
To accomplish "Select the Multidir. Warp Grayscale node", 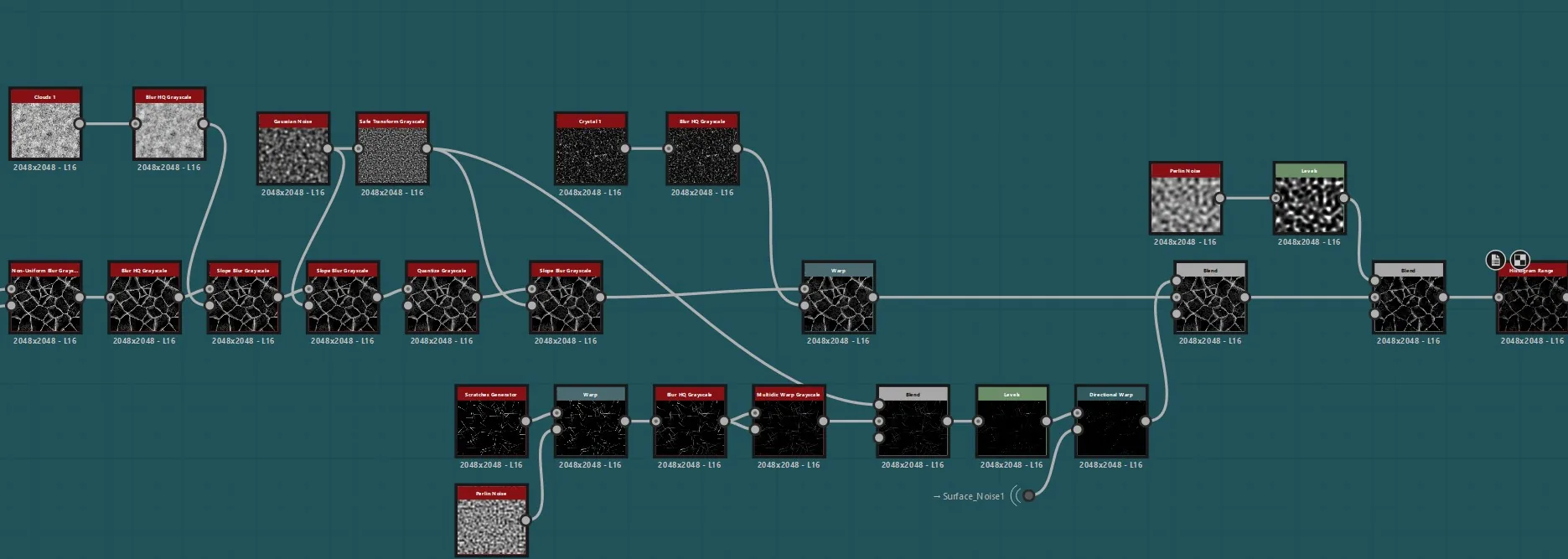I will coord(789,422).
